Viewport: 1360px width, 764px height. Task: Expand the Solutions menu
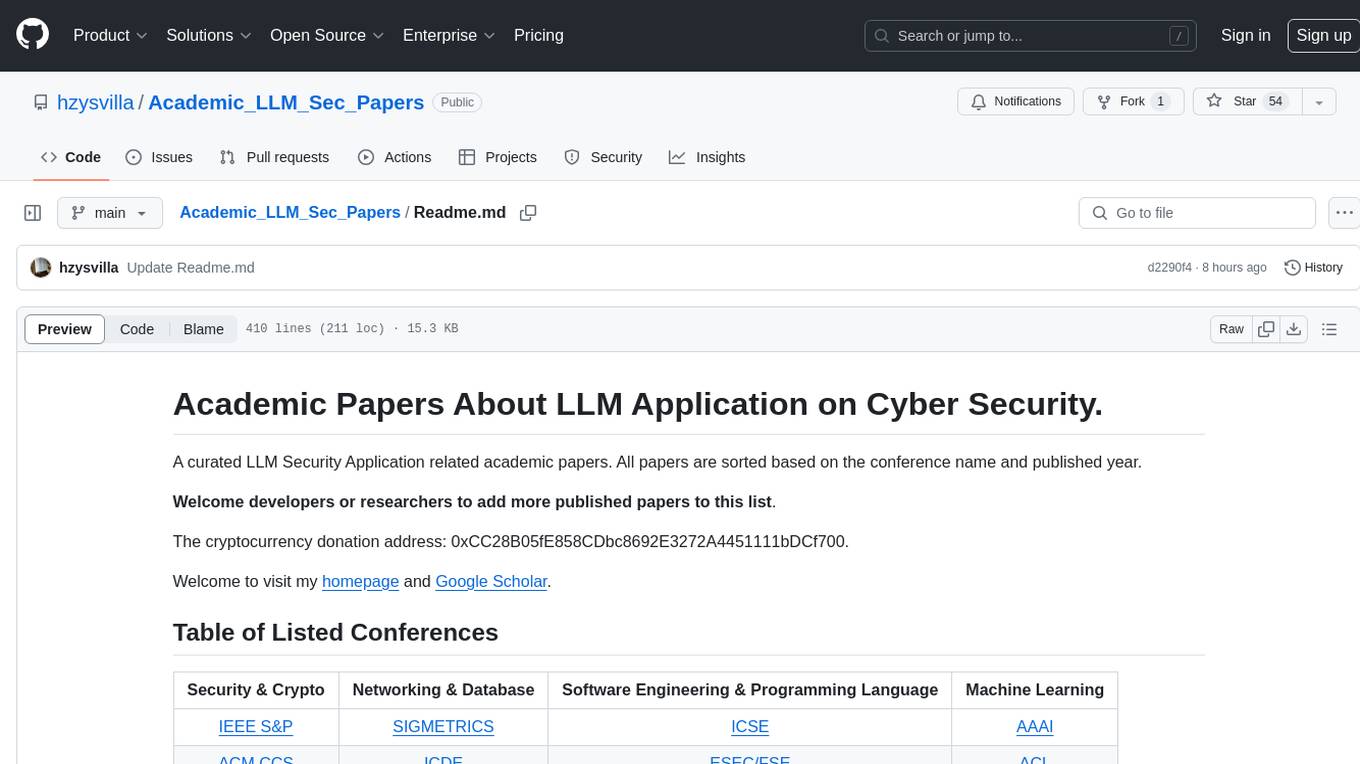[x=209, y=35]
